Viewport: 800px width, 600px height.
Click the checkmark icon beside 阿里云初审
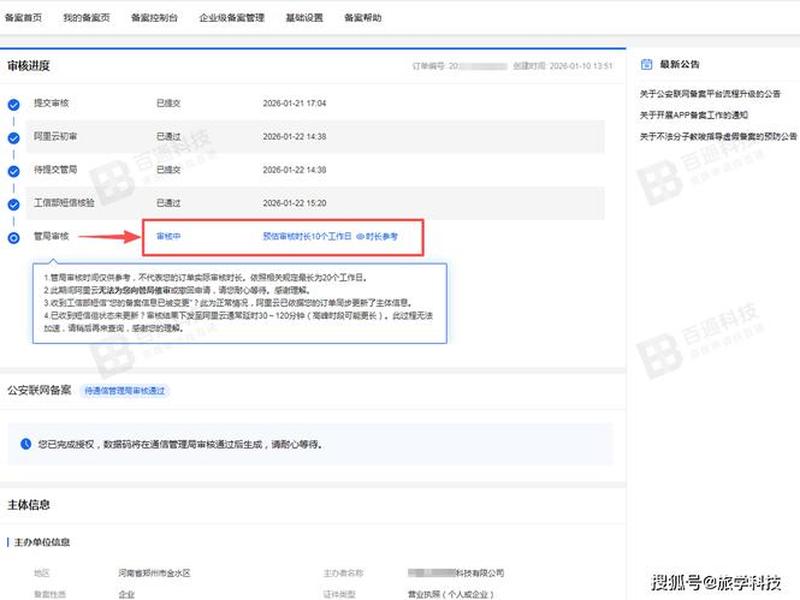point(14,138)
